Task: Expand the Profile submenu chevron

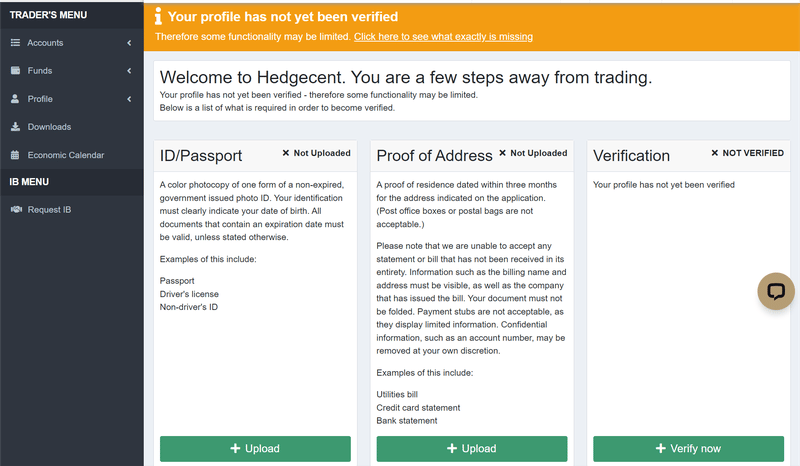Action: [129, 99]
